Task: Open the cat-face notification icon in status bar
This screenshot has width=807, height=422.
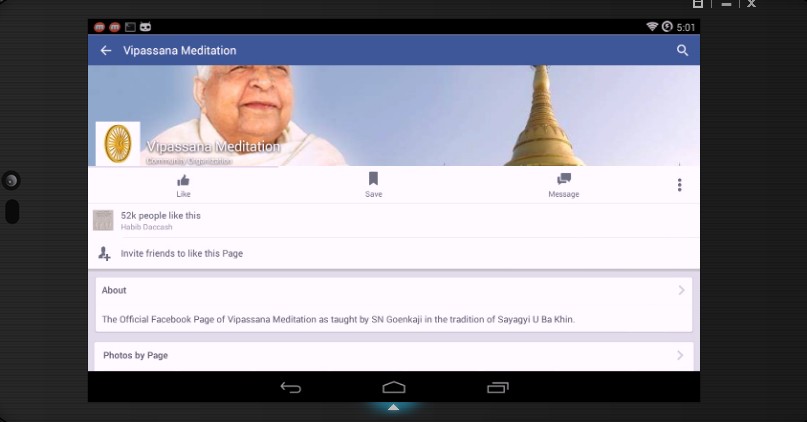Action: [146, 27]
